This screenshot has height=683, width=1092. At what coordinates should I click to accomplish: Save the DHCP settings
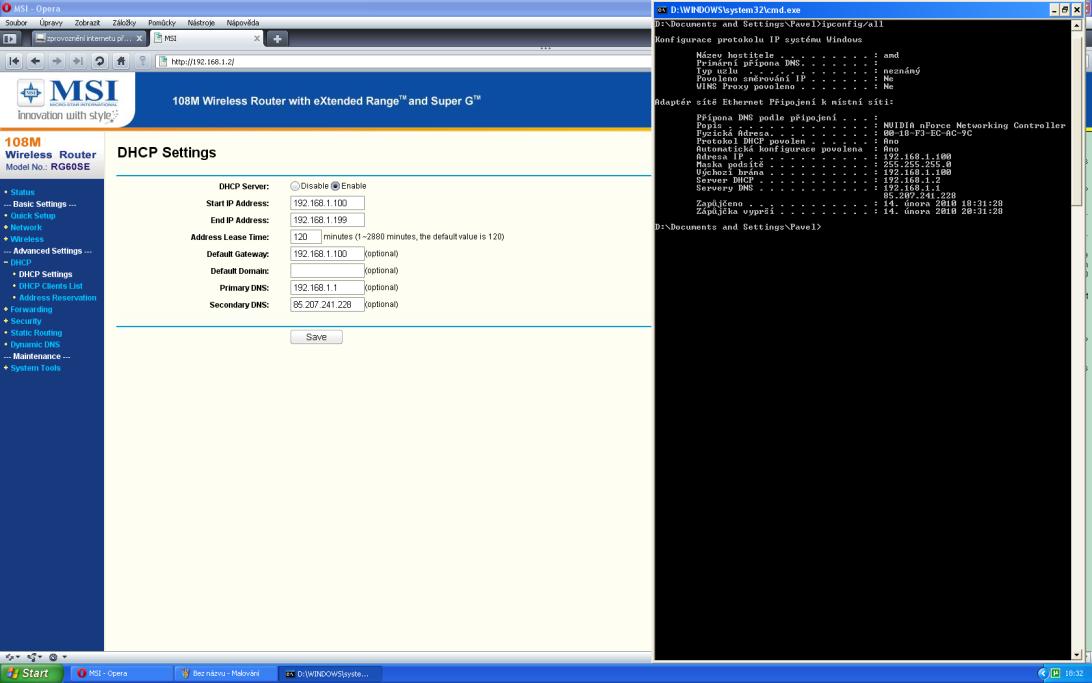[316, 337]
